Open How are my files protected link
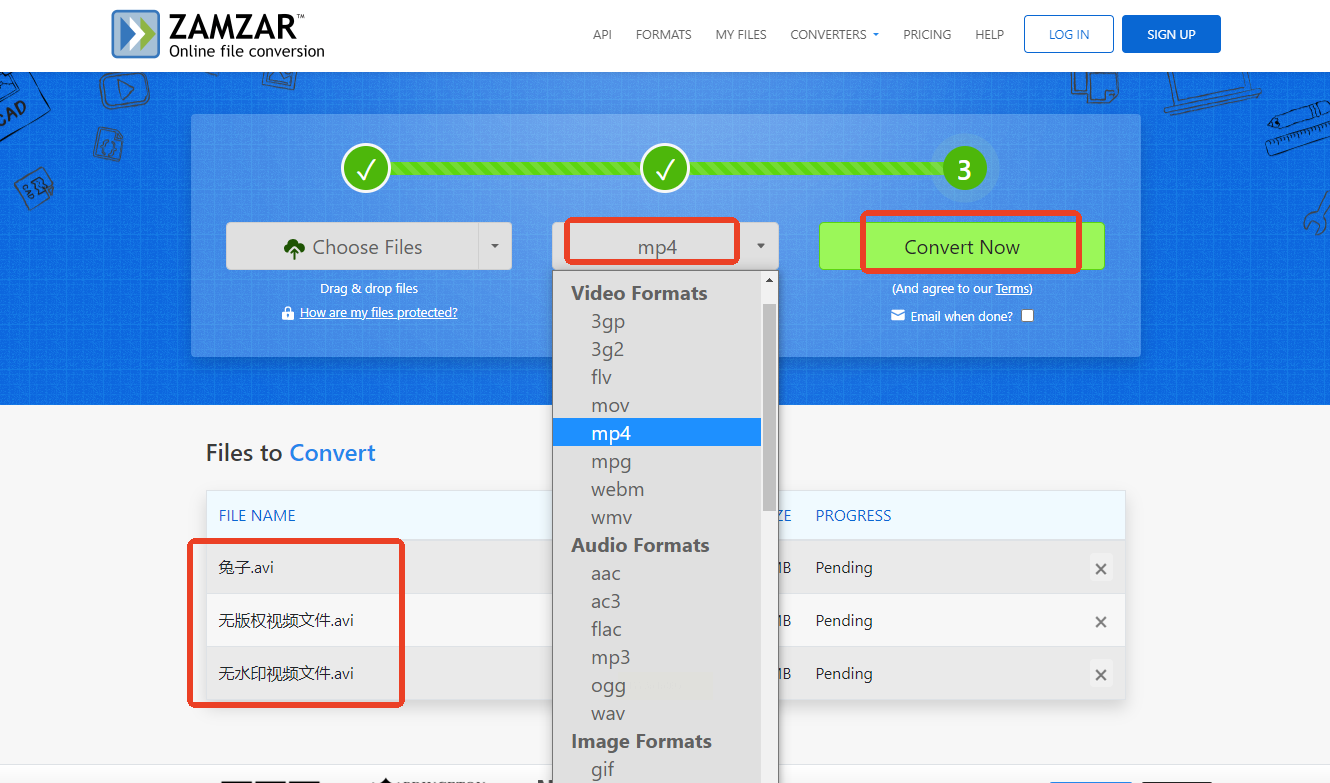The height and width of the screenshot is (783, 1330). coord(379,313)
